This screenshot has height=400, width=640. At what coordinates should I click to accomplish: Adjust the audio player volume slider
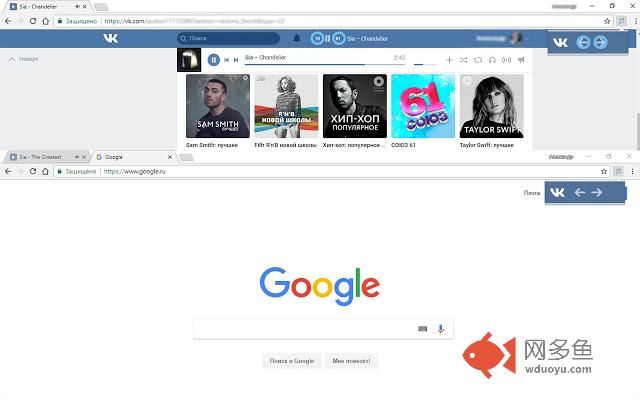[425, 64]
